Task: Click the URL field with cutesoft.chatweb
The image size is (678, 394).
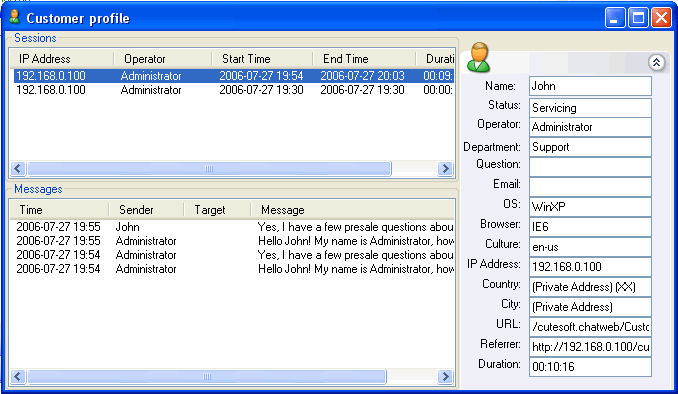Action: 590,327
